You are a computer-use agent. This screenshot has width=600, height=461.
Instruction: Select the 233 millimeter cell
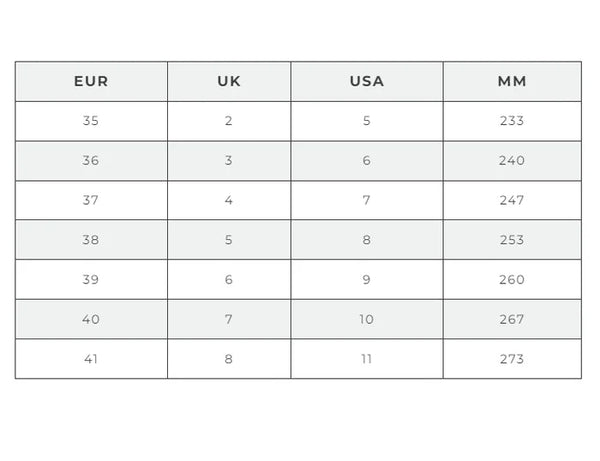[511, 121]
